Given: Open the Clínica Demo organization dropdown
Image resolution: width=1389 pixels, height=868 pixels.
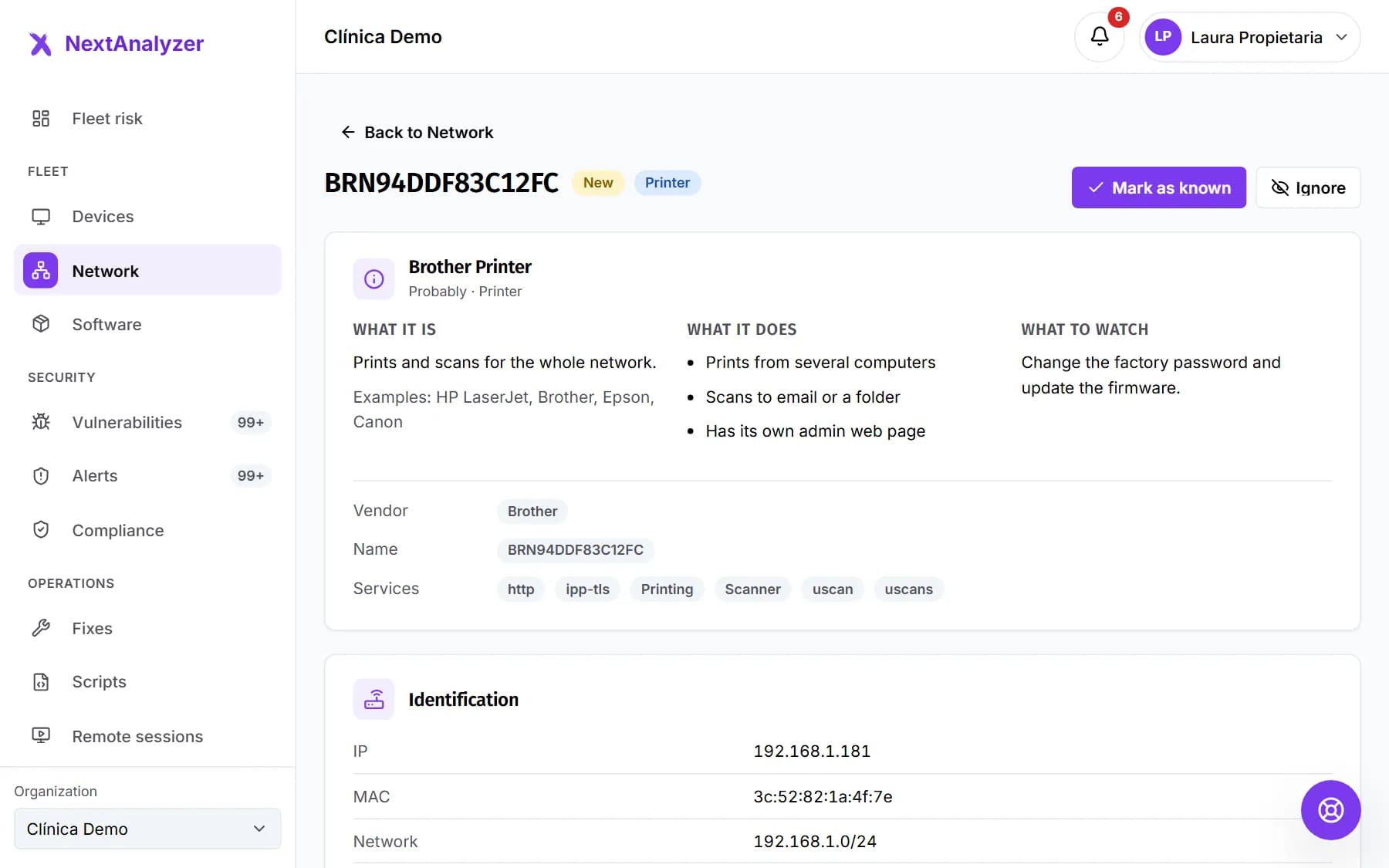Looking at the screenshot, I should pyautogui.click(x=147, y=829).
